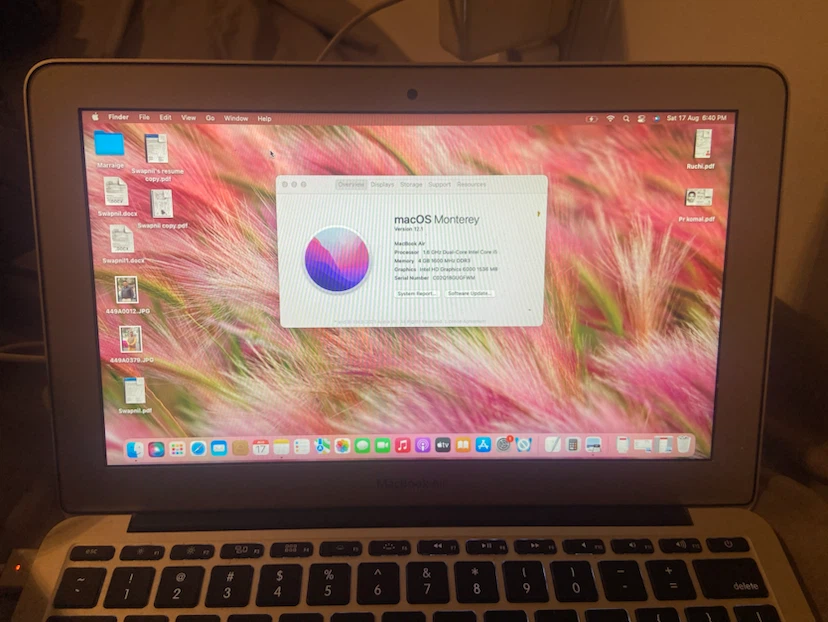Switch to the Displays tab

(382, 184)
